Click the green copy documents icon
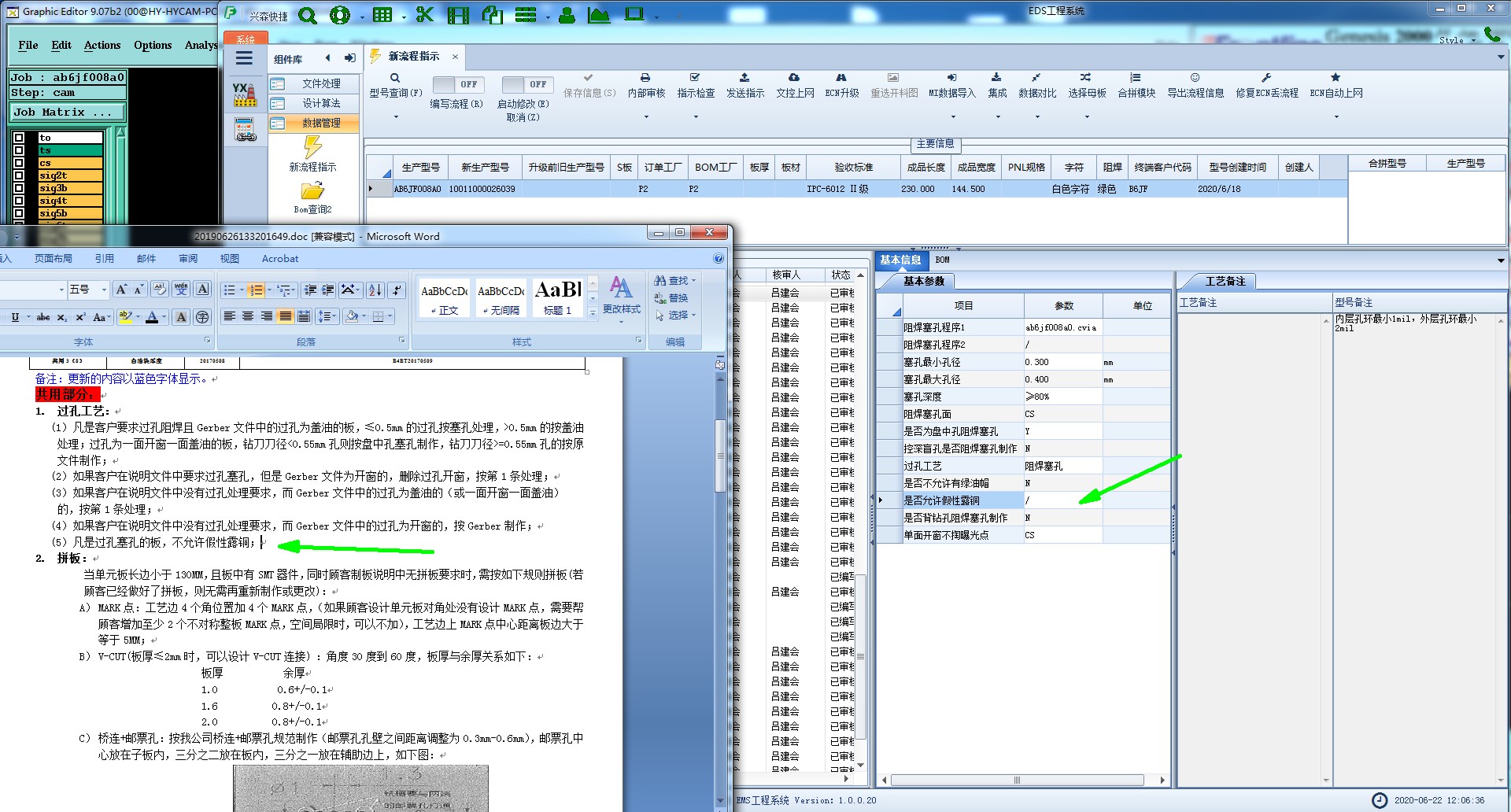The height and width of the screenshot is (812, 1511). pyautogui.click(x=493, y=15)
